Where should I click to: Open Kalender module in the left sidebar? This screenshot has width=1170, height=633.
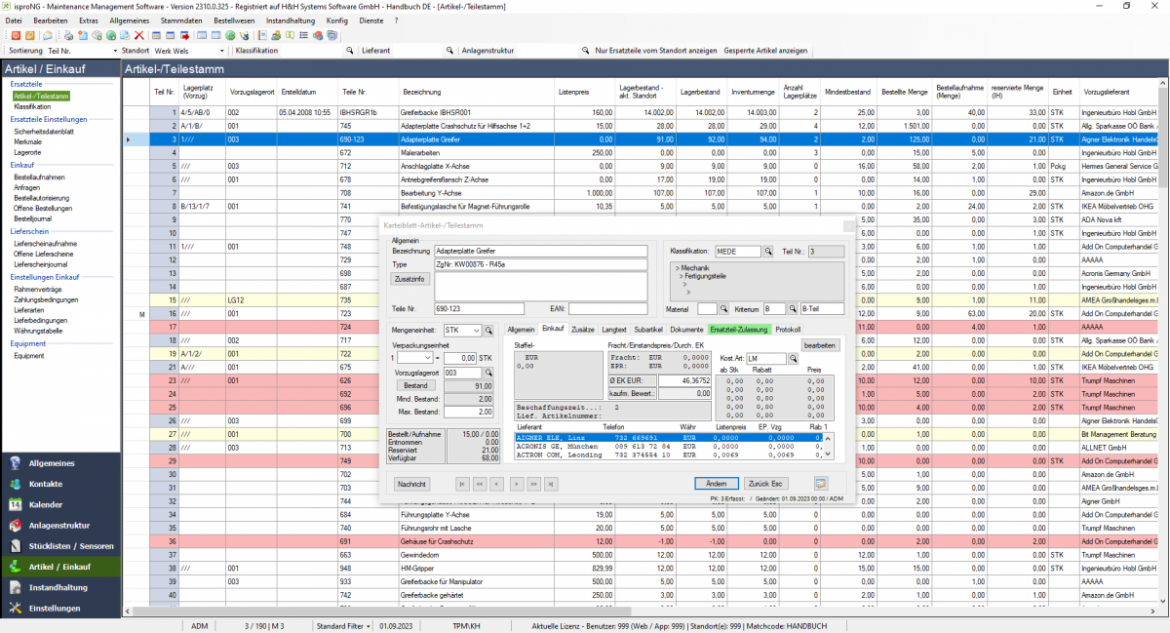click(45, 505)
